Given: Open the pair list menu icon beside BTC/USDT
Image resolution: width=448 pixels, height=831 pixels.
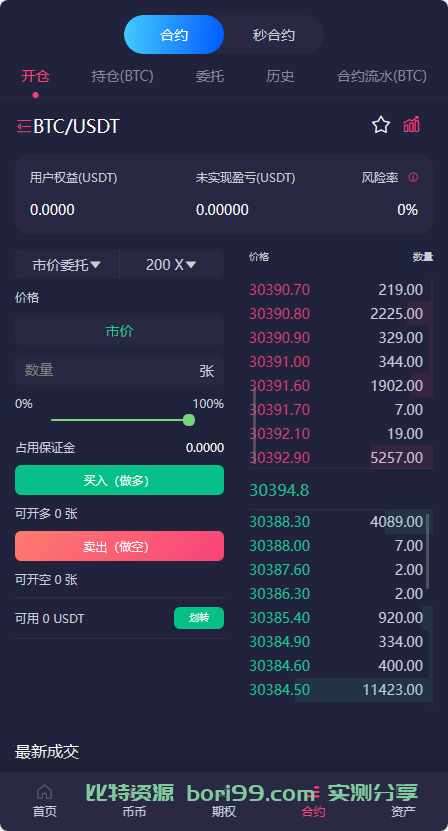Looking at the screenshot, I should tap(24, 126).
